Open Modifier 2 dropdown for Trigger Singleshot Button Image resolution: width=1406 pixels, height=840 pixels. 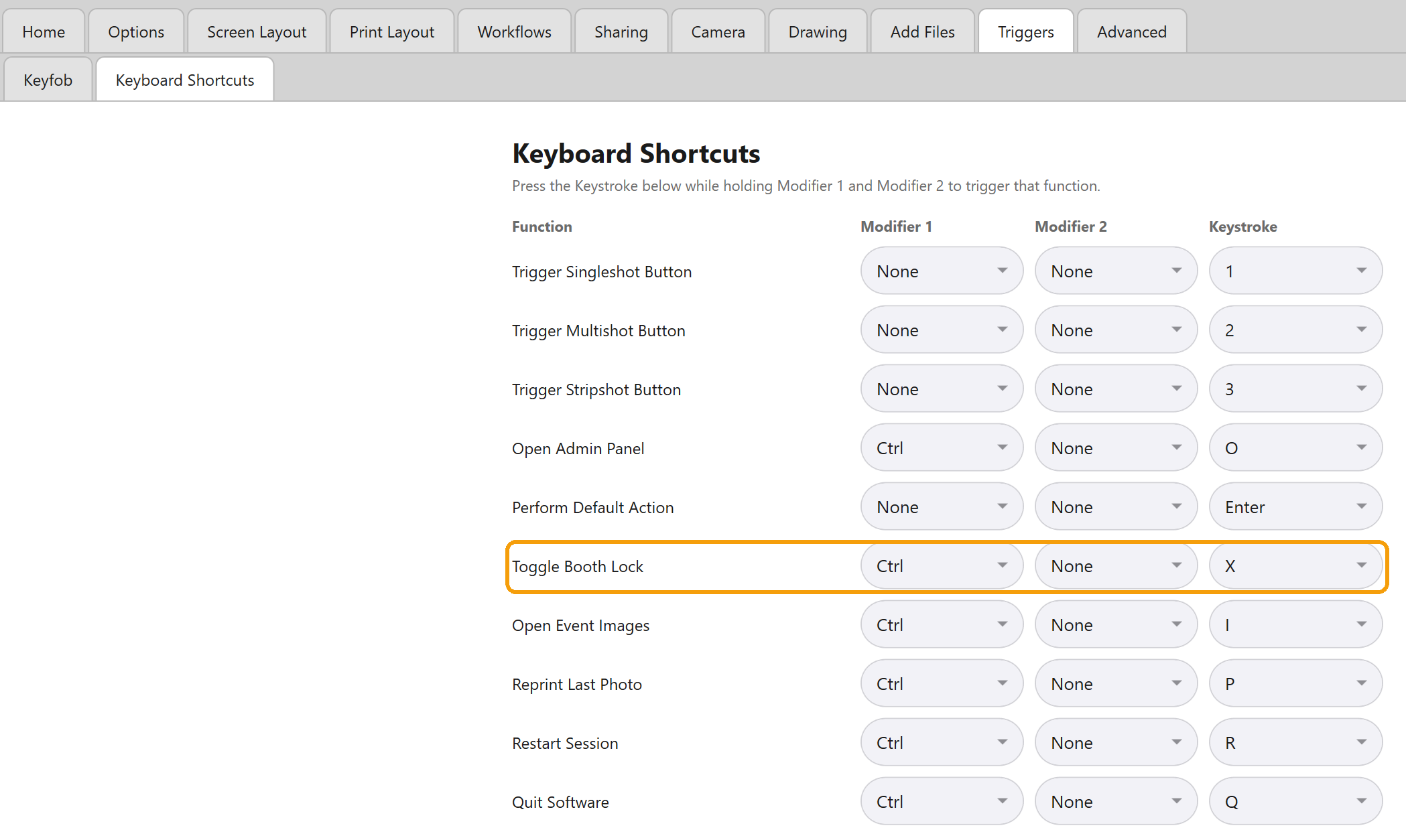(1116, 271)
